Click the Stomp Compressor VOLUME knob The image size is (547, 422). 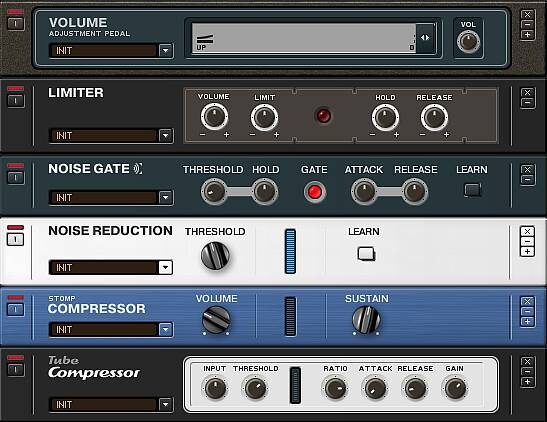pyautogui.click(x=216, y=320)
